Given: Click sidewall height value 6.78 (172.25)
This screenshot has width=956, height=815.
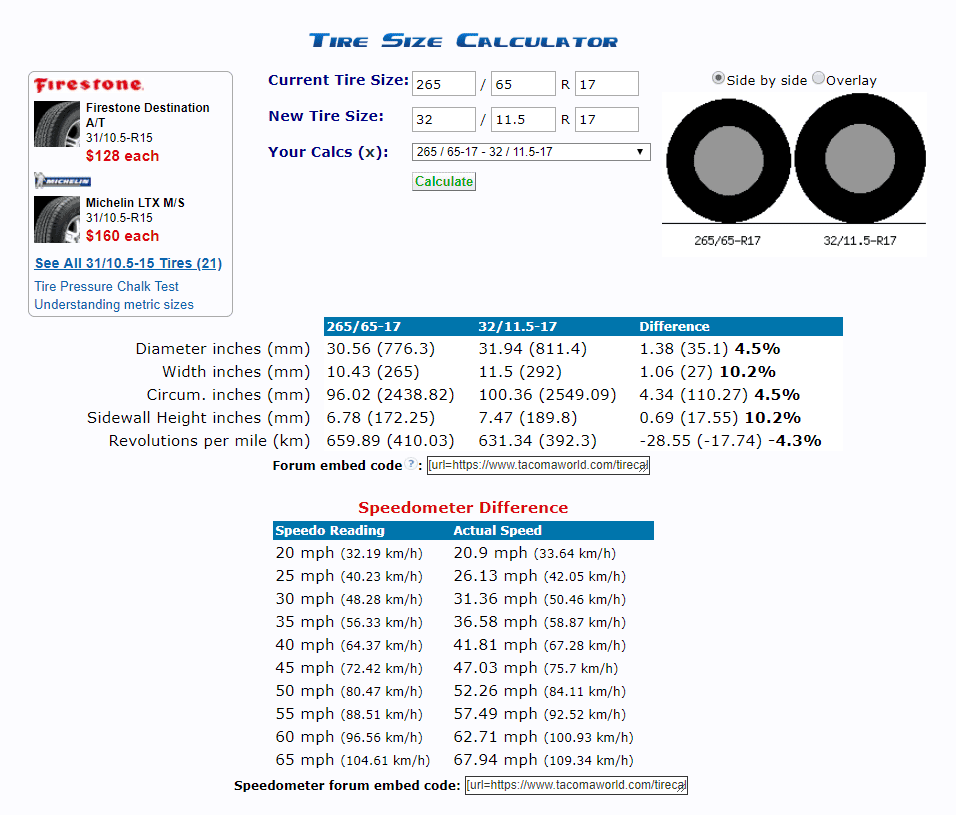Looking at the screenshot, I should pyautogui.click(x=381, y=418).
